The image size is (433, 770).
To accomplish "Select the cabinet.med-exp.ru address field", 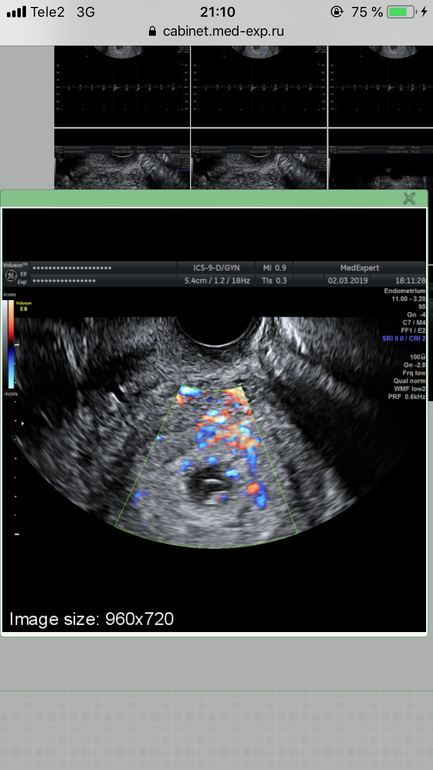I will coord(216,31).
